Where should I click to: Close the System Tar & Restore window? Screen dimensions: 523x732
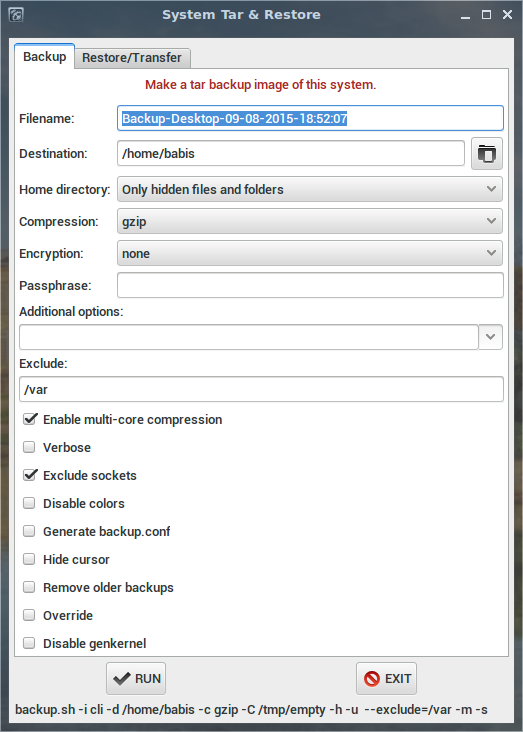pyautogui.click(x=508, y=15)
